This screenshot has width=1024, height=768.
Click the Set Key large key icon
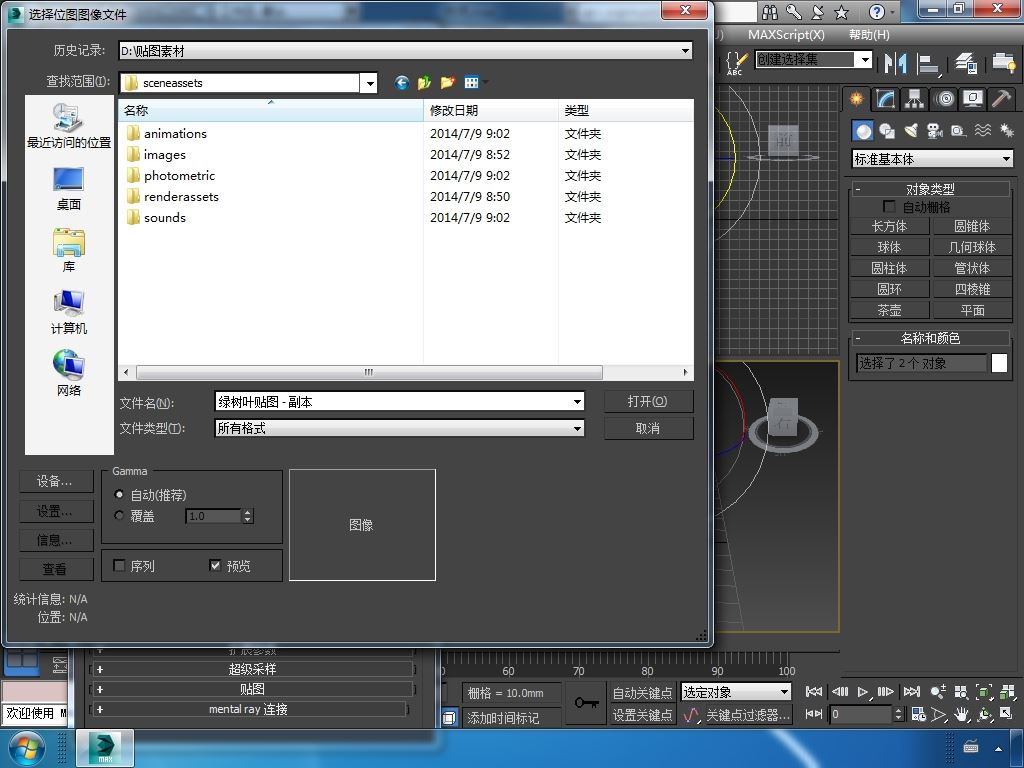coord(586,703)
